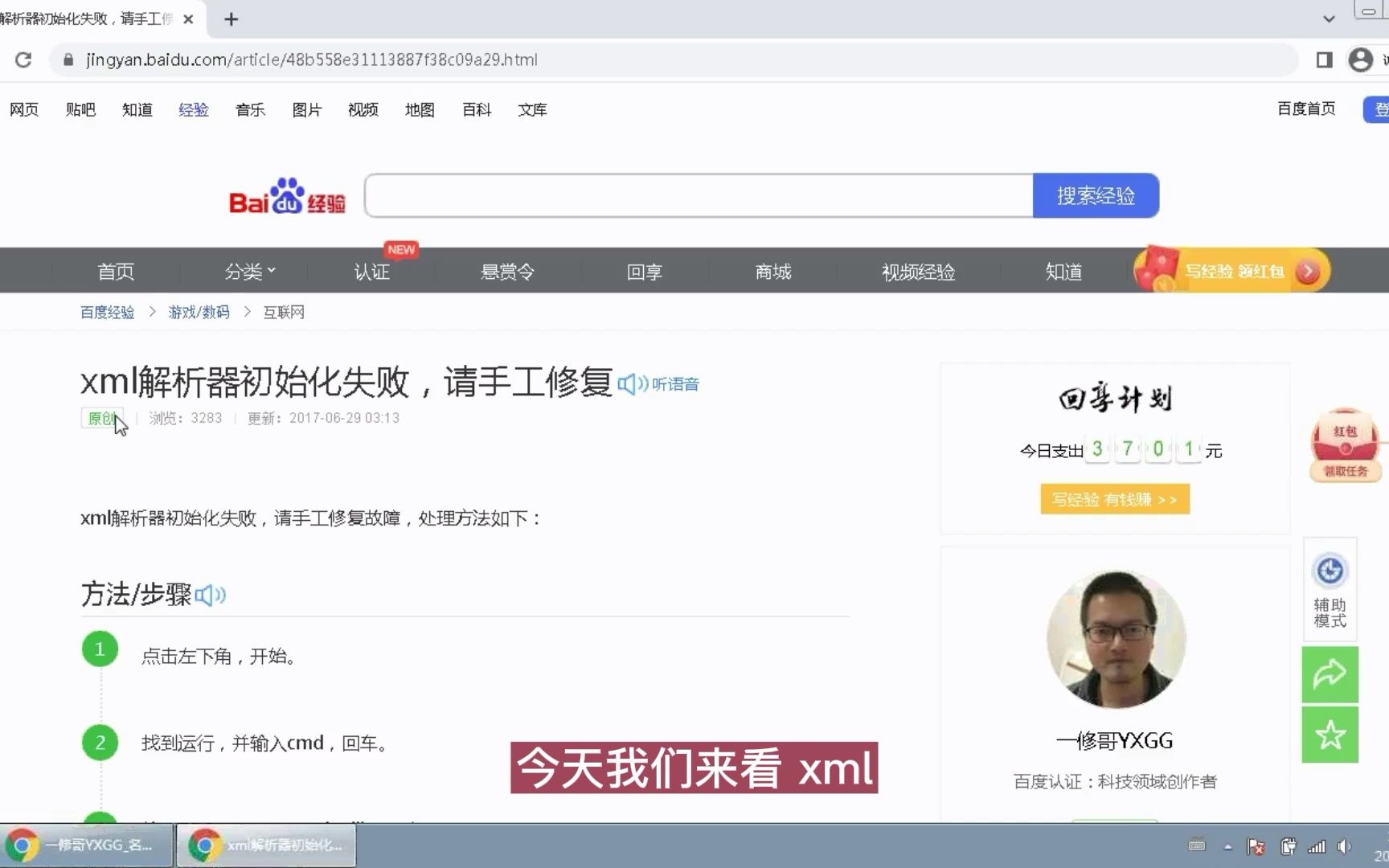Click the 听语音 link

(x=675, y=384)
